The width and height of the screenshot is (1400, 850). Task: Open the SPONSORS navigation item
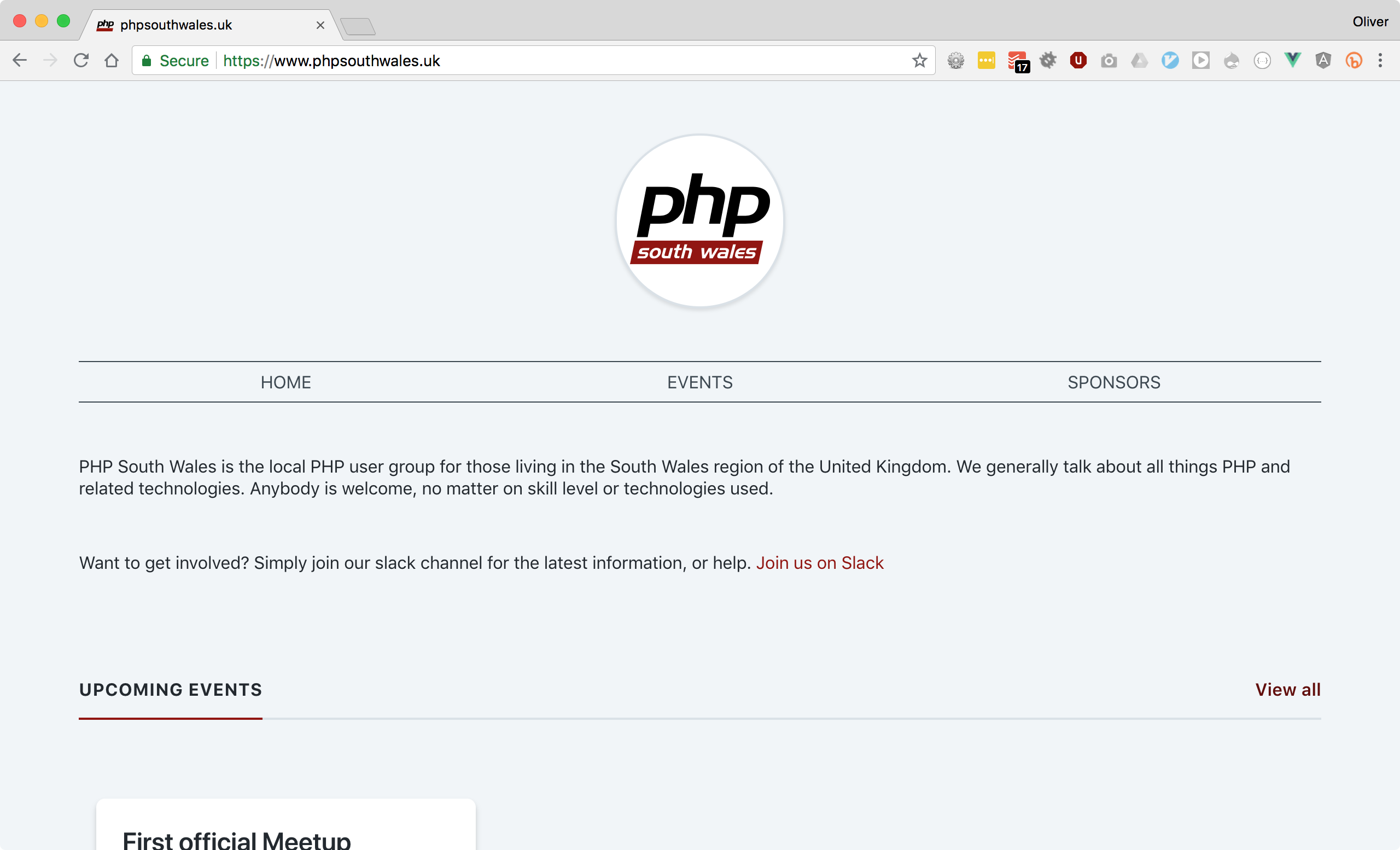(1113, 382)
